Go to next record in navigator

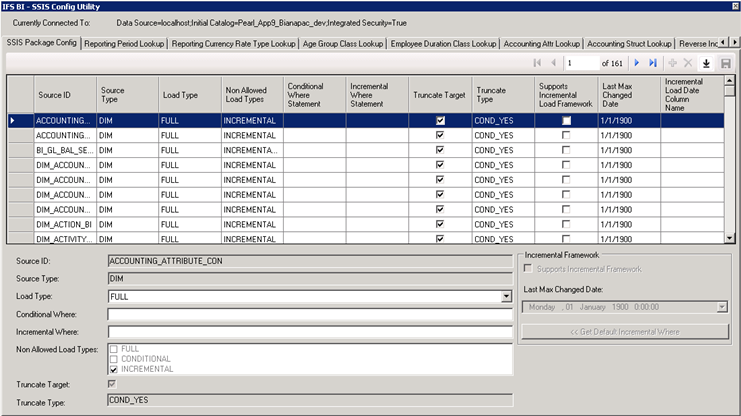coord(637,63)
